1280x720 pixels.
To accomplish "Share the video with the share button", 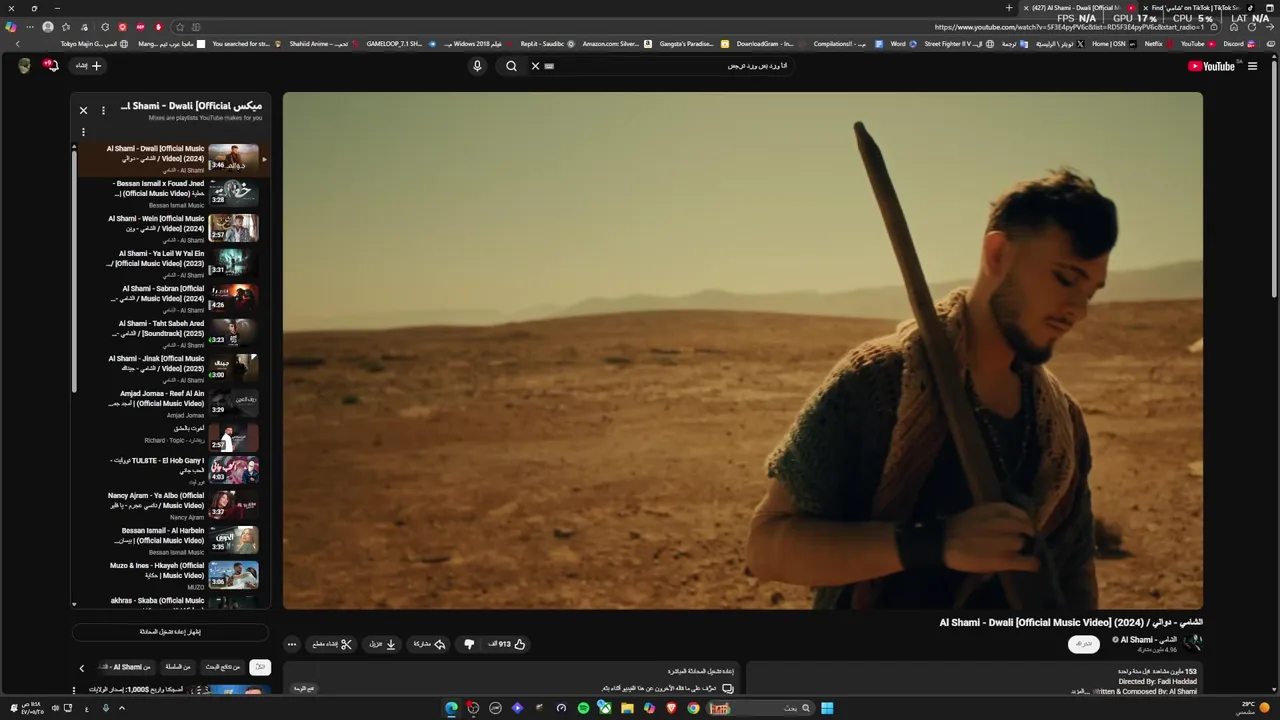I will coord(430,644).
